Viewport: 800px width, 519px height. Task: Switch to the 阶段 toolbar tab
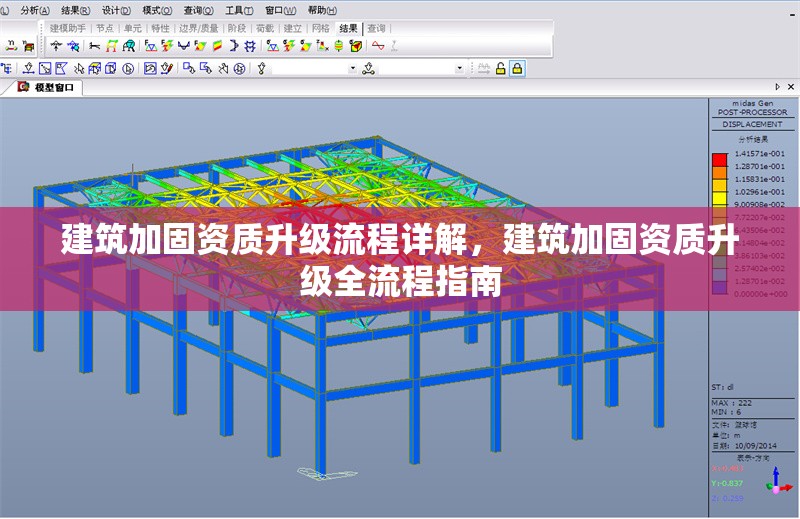click(x=237, y=29)
